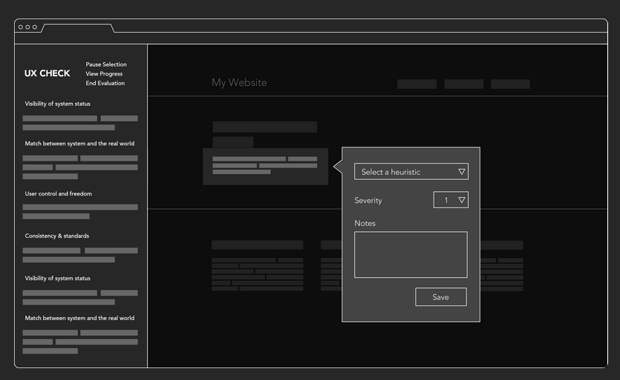Screen dimensions: 620x380
Task: Click the Notes label
Action: pyautogui.click(x=365, y=223)
